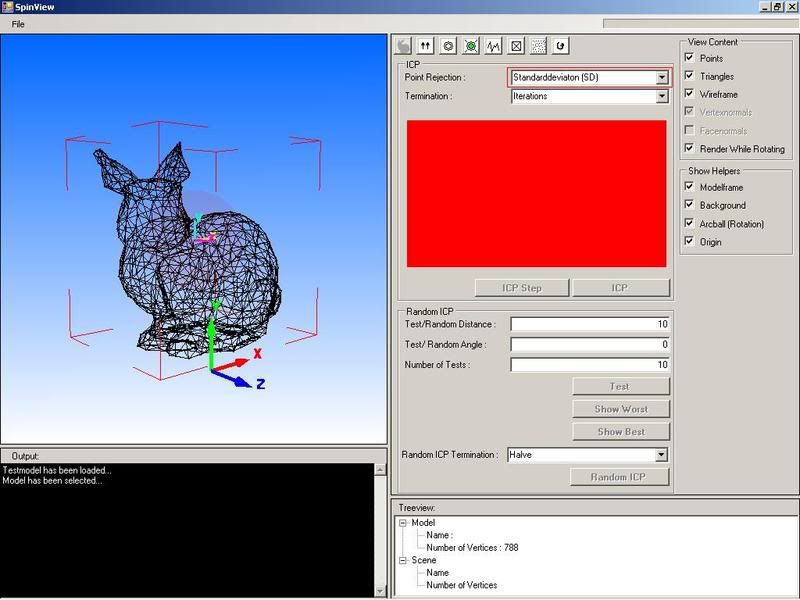This screenshot has width=800, height=600.
Task: Toggle the Triangles checkbox
Action: (689, 76)
